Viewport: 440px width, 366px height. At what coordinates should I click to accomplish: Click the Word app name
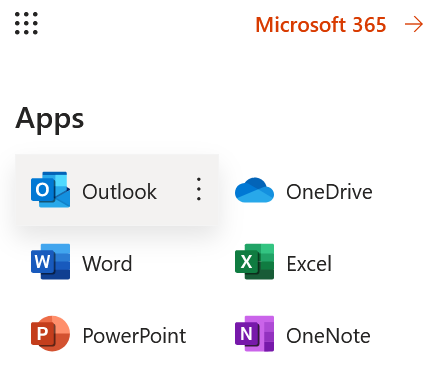coord(107,264)
